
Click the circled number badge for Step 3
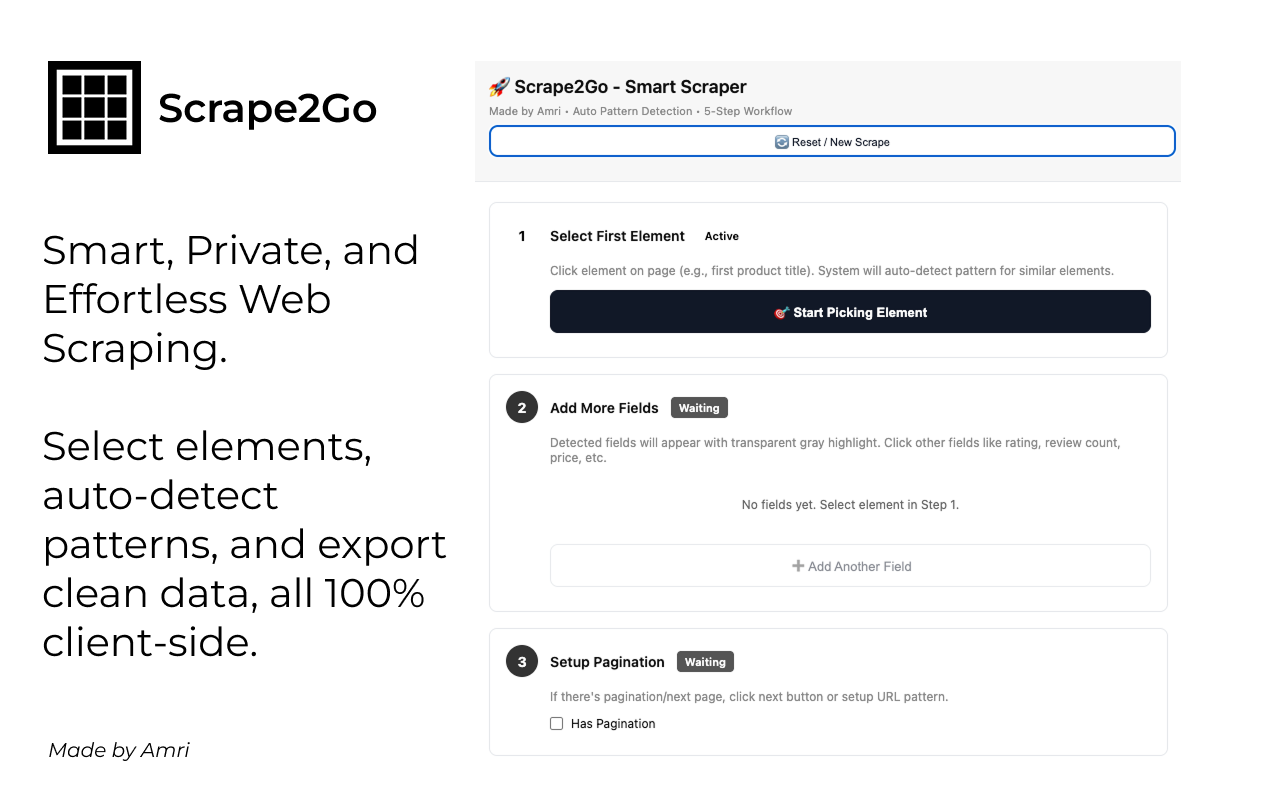(521, 661)
